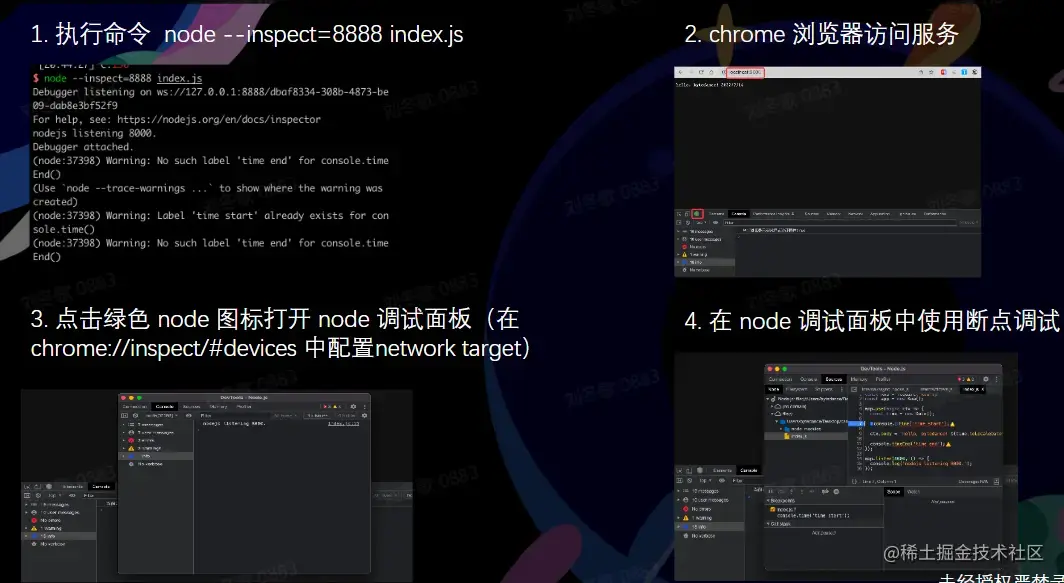Toggle pause on exceptions icon in step 4

click(x=836, y=491)
